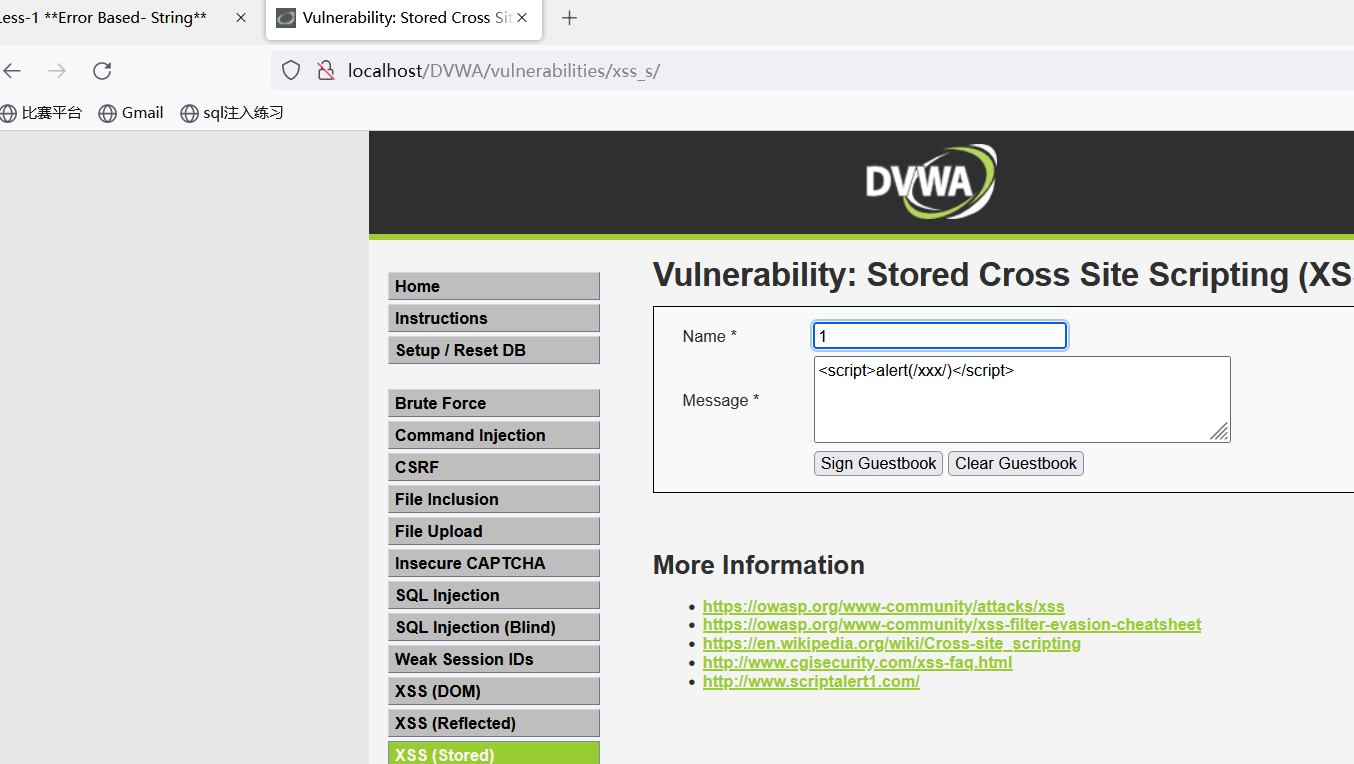Click the insecure connection lock icon
Screen dimensions: 1354x764
point(325,71)
